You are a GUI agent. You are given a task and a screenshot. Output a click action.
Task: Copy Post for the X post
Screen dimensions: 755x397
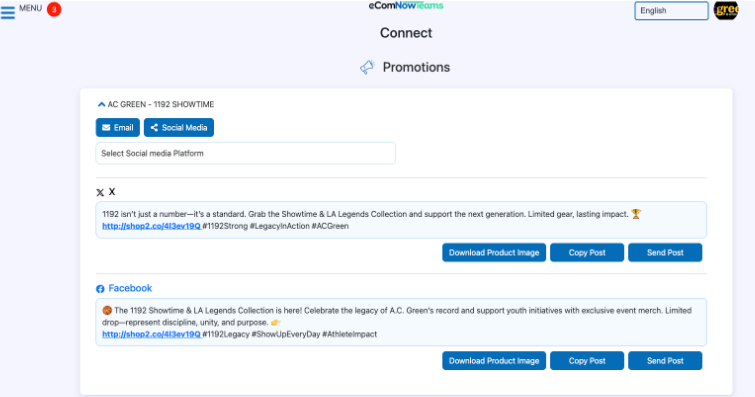point(587,252)
